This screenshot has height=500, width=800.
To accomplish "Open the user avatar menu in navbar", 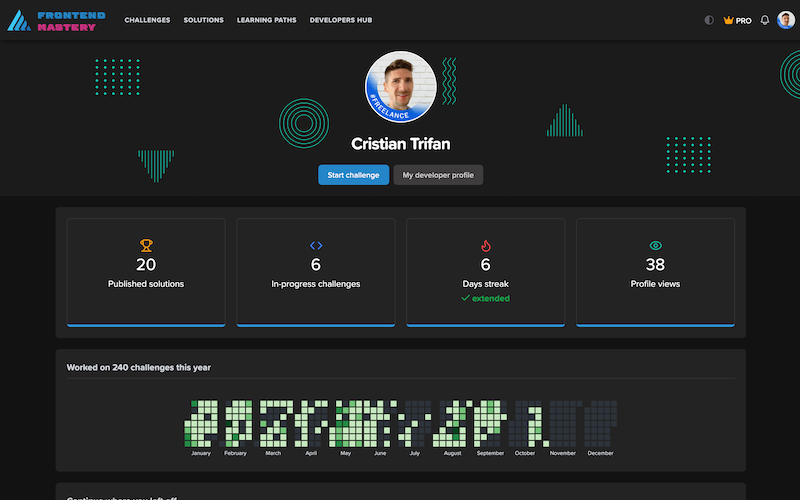I will [x=786, y=20].
